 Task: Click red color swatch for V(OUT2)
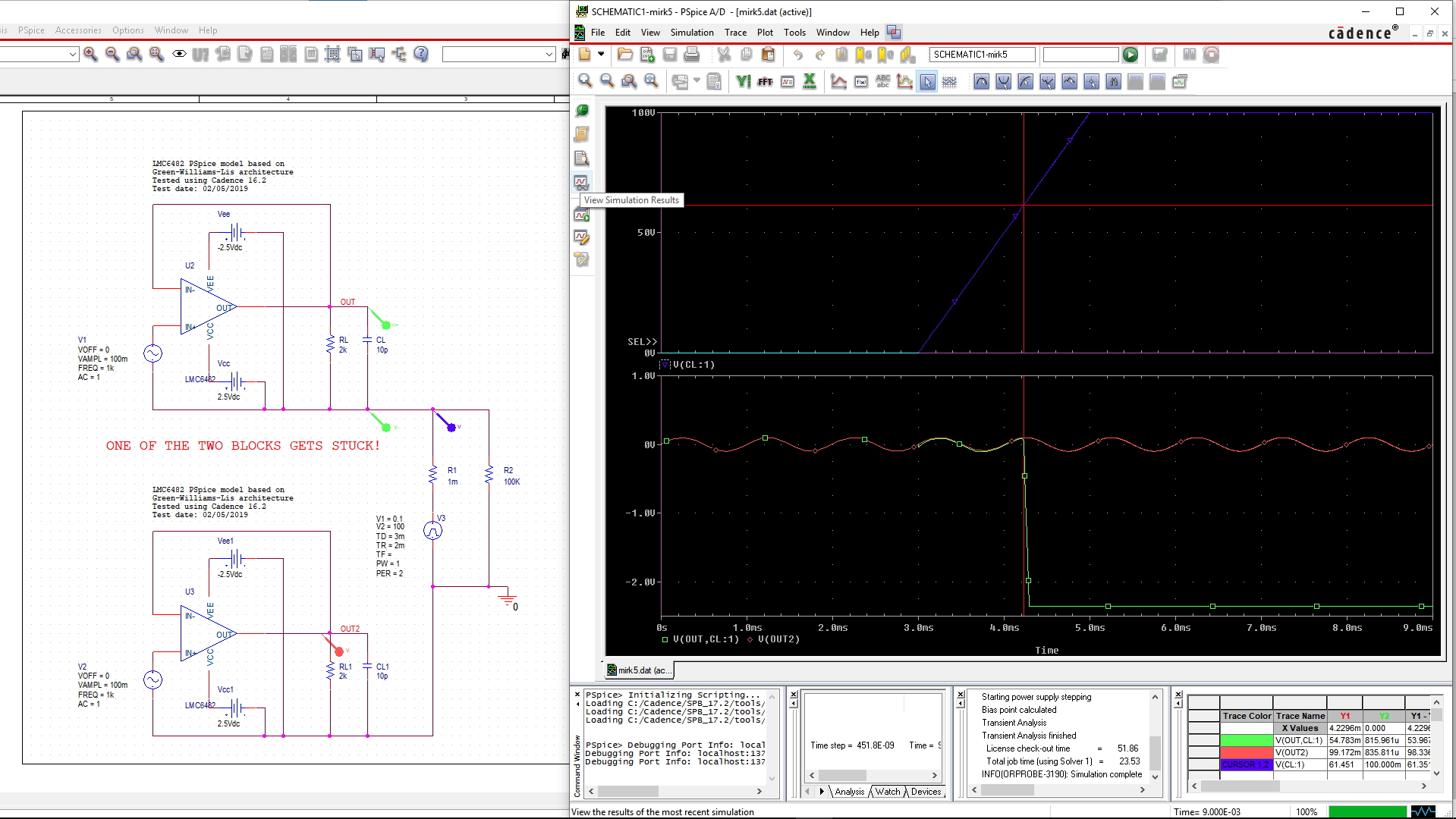coord(1246,752)
